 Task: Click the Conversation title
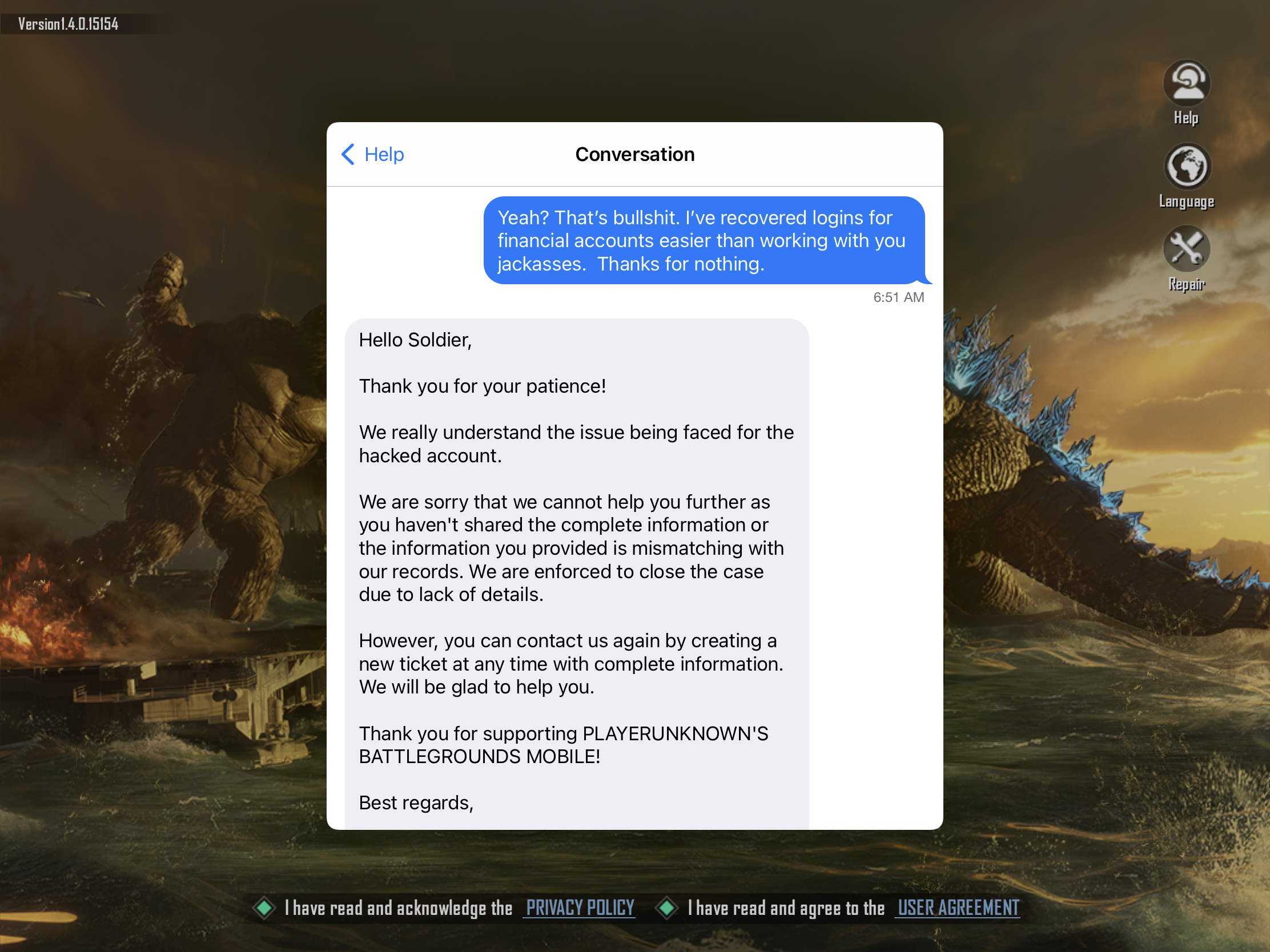(x=635, y=154)
